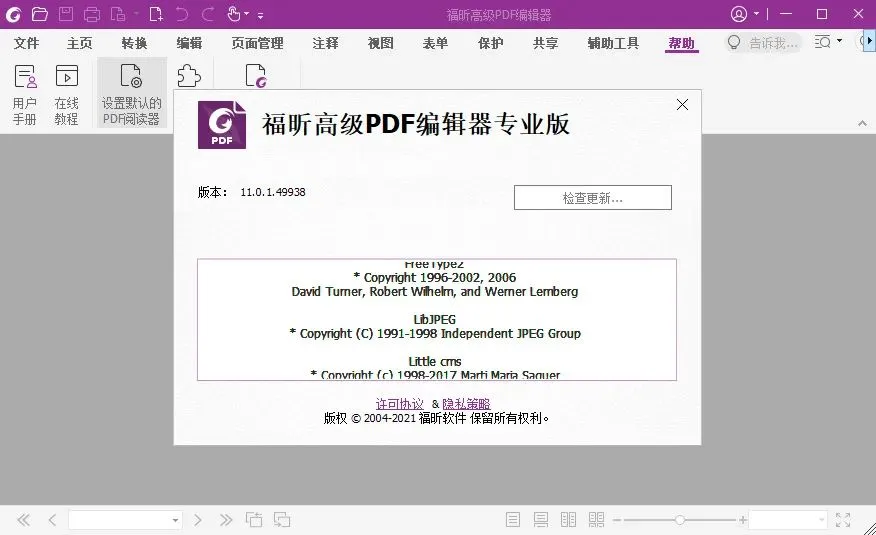Switch to the 共享 tab
876x535 pixels.
pyautogui.click(x=545, y=43)
